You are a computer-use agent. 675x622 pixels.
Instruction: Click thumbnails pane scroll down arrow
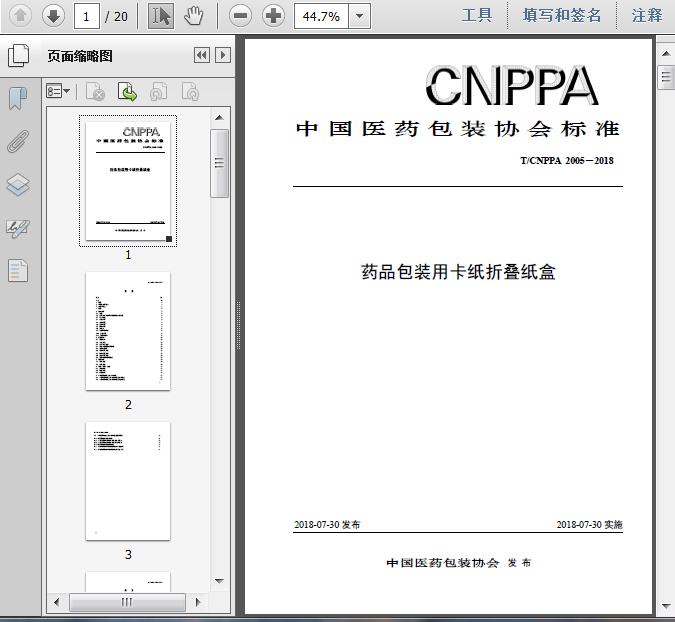(219, 581)
